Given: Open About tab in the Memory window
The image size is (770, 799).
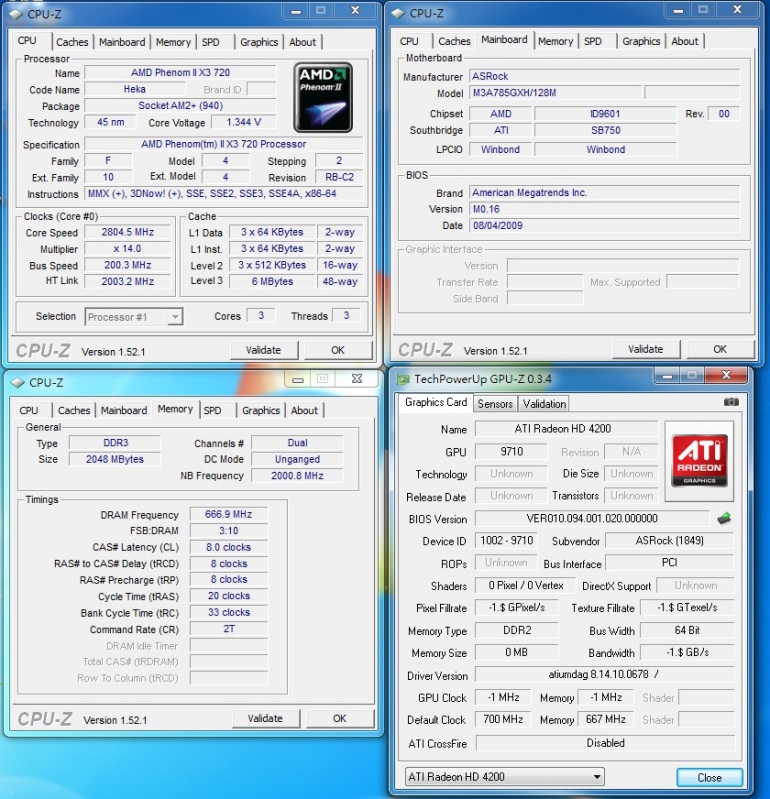Looking at the screenshot, I should click(304, 410).
